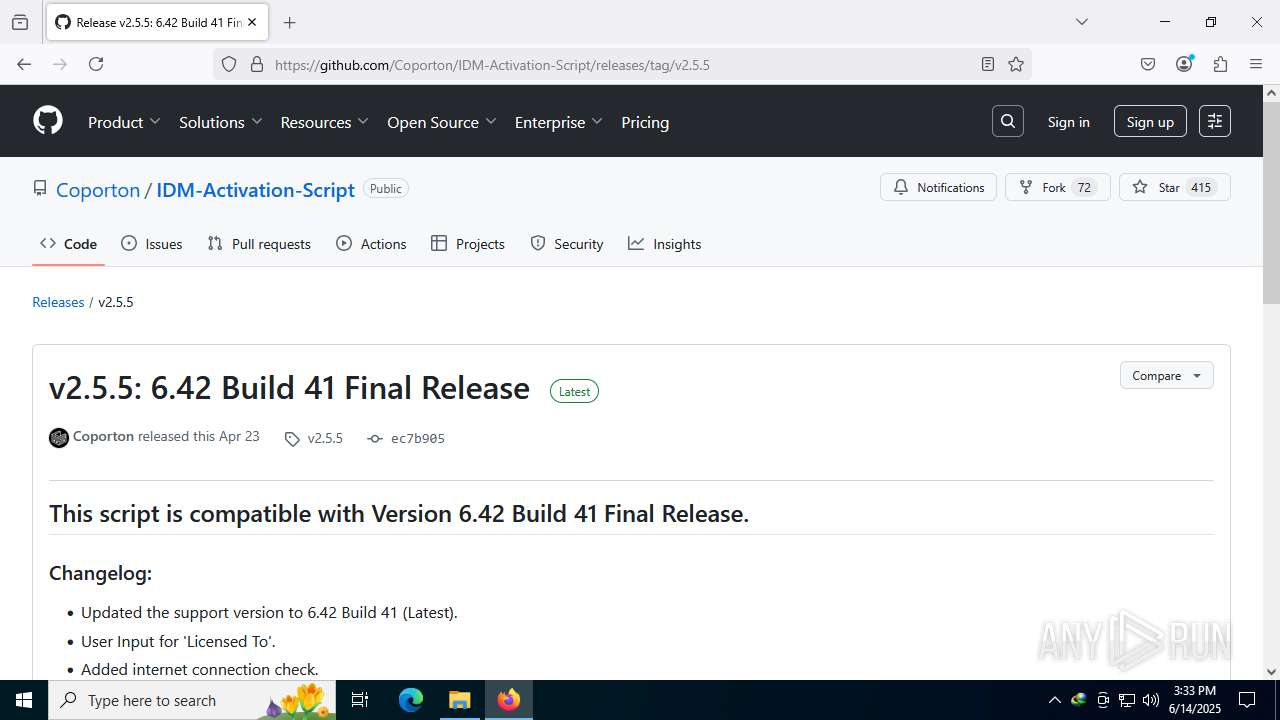Open the Pull requests tab

(x=259, y=244)
